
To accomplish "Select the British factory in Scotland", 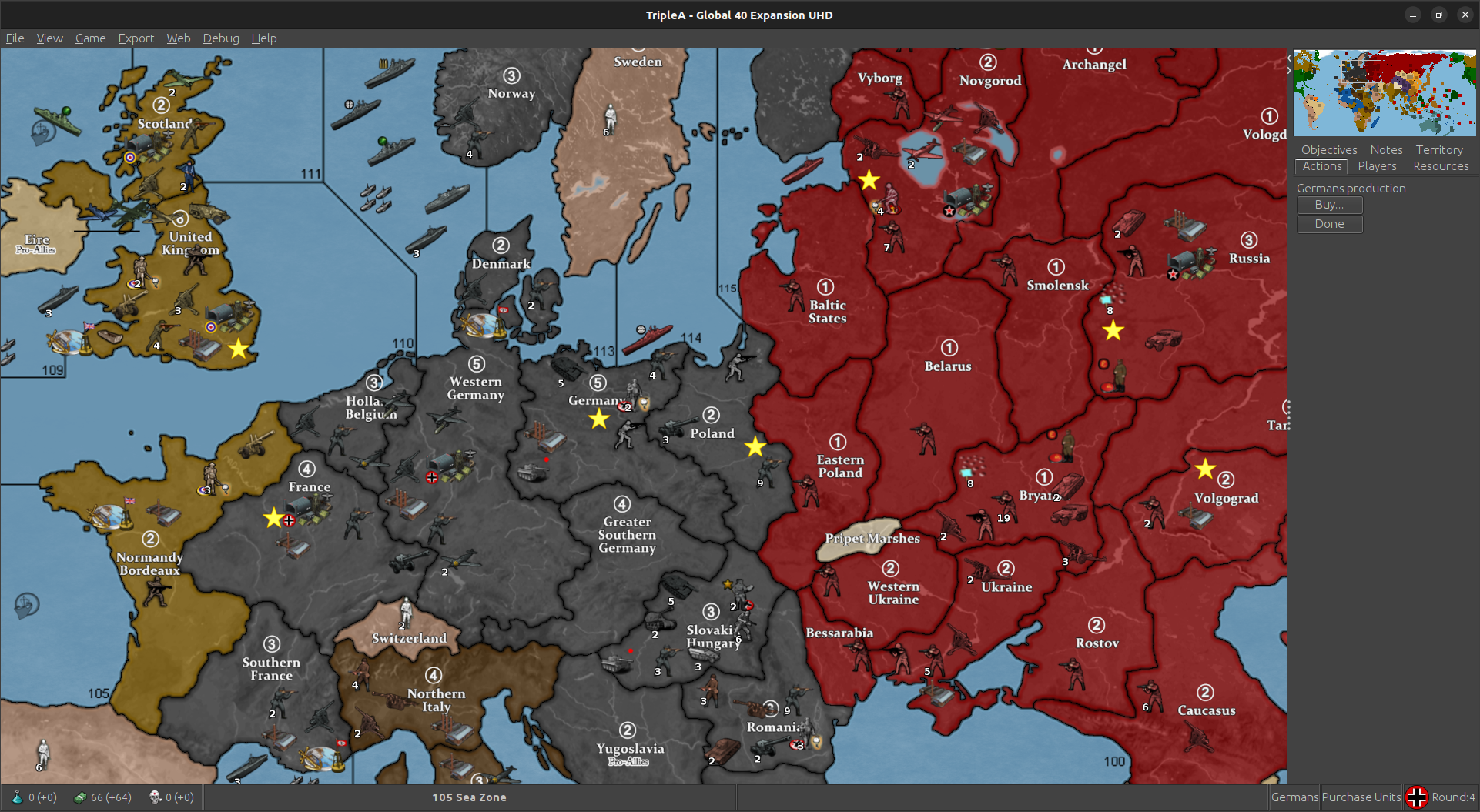I will (x=149, y=146).
